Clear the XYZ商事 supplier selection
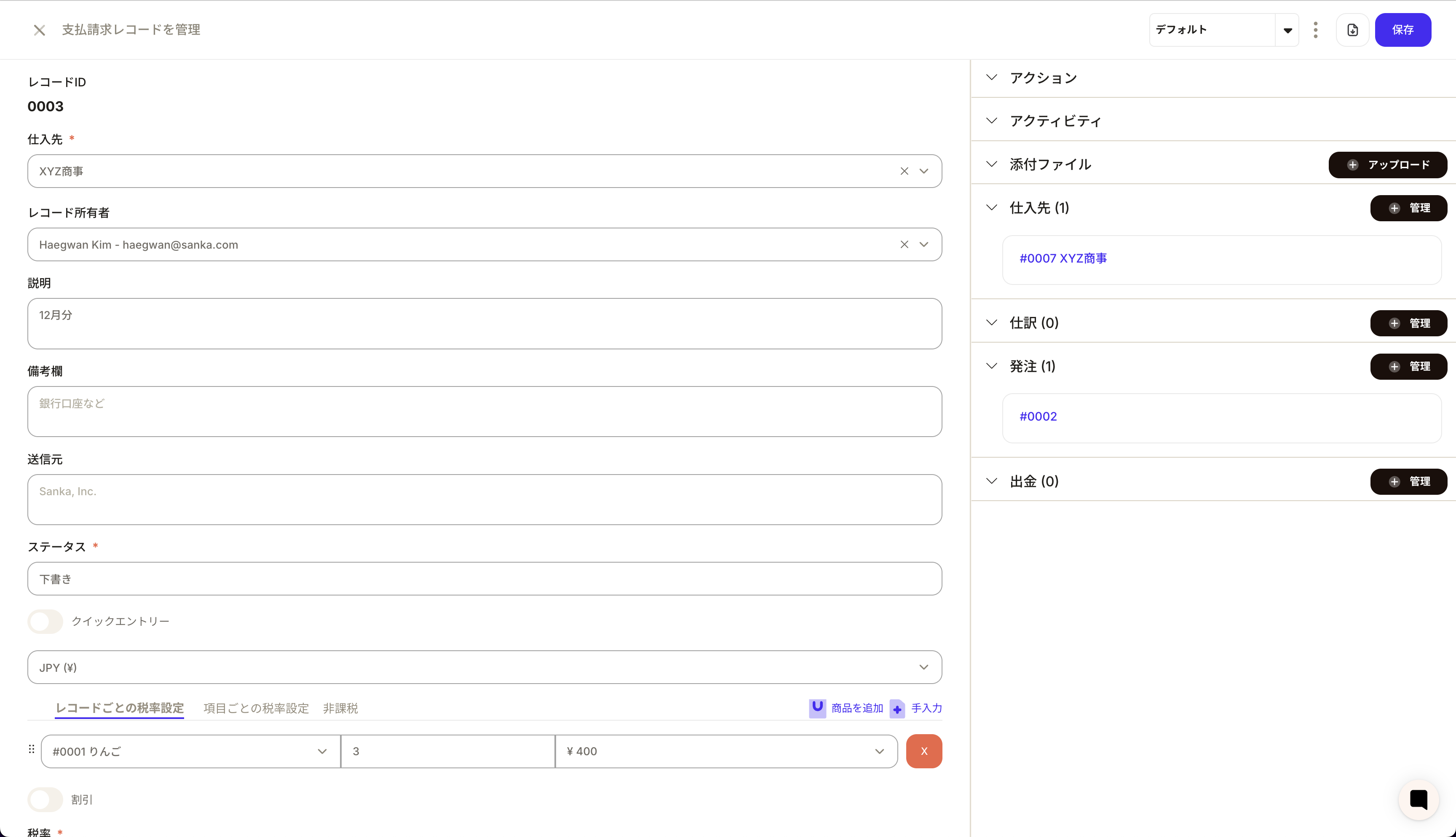1456x837 pixels. pyautogui.click(x=904, y=171)
